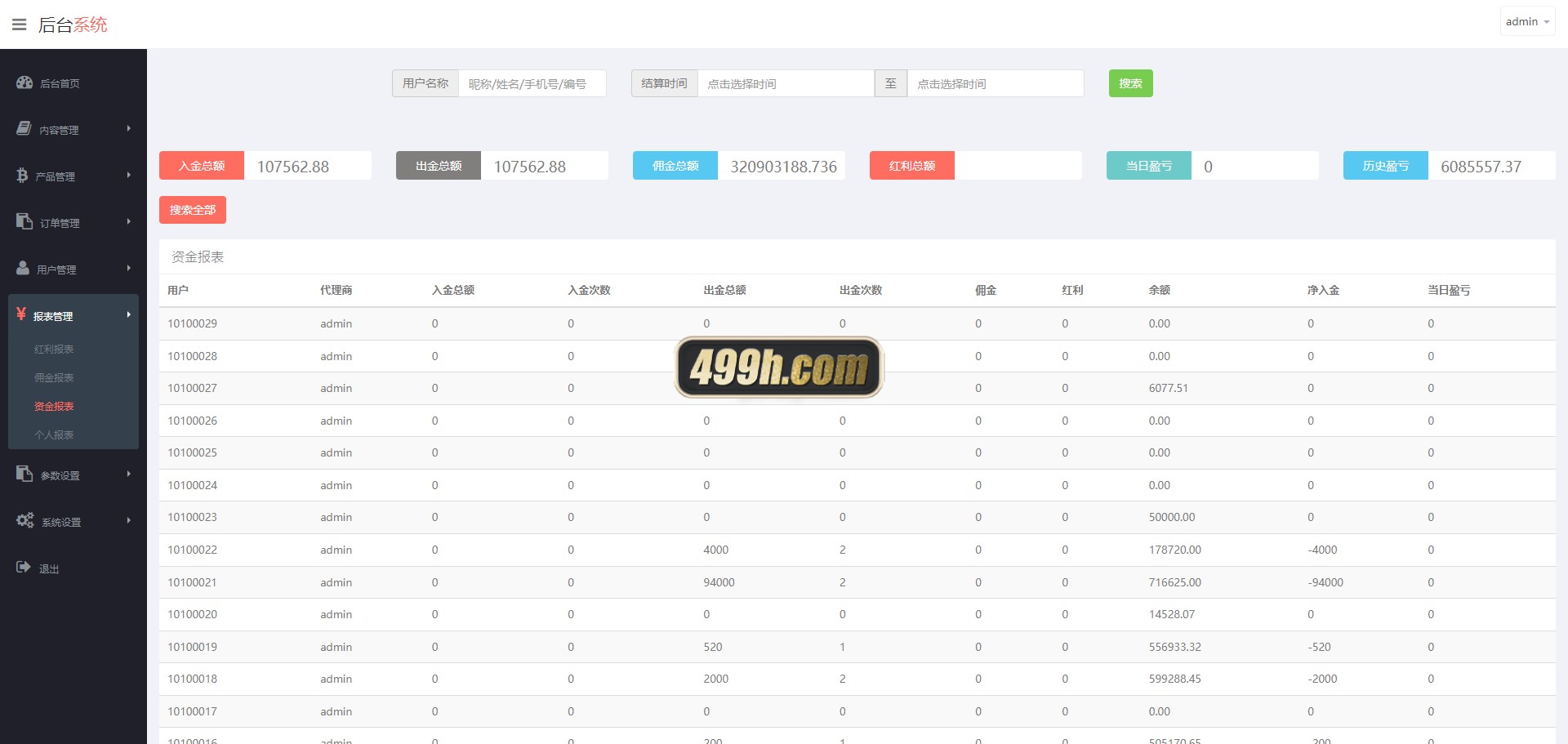The image size is (1568, 744).
Task: Click the 红利总额 summary label
Action: point(912,166)
